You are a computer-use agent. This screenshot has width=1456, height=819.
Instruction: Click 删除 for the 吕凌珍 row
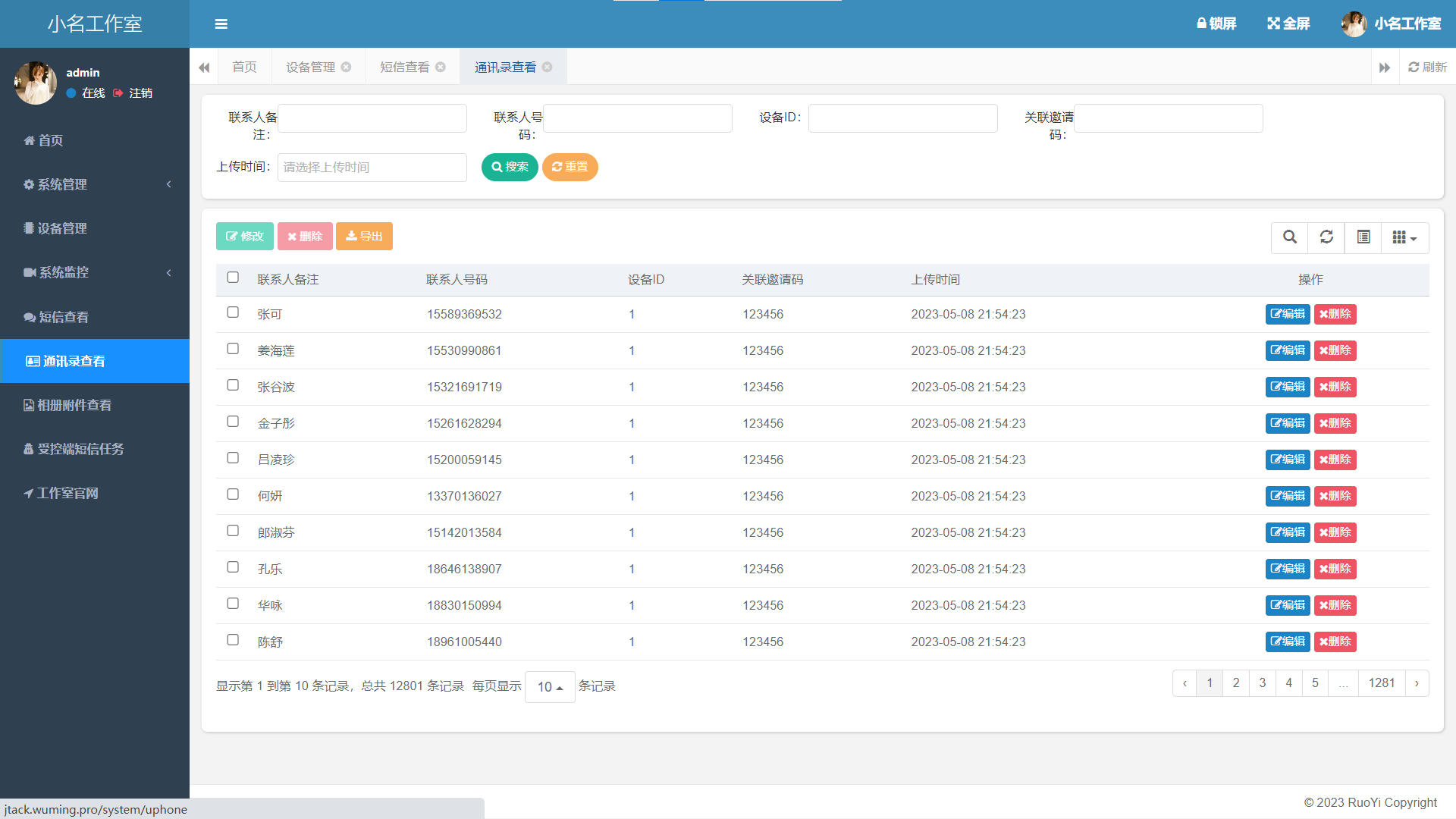[1335, 460]
